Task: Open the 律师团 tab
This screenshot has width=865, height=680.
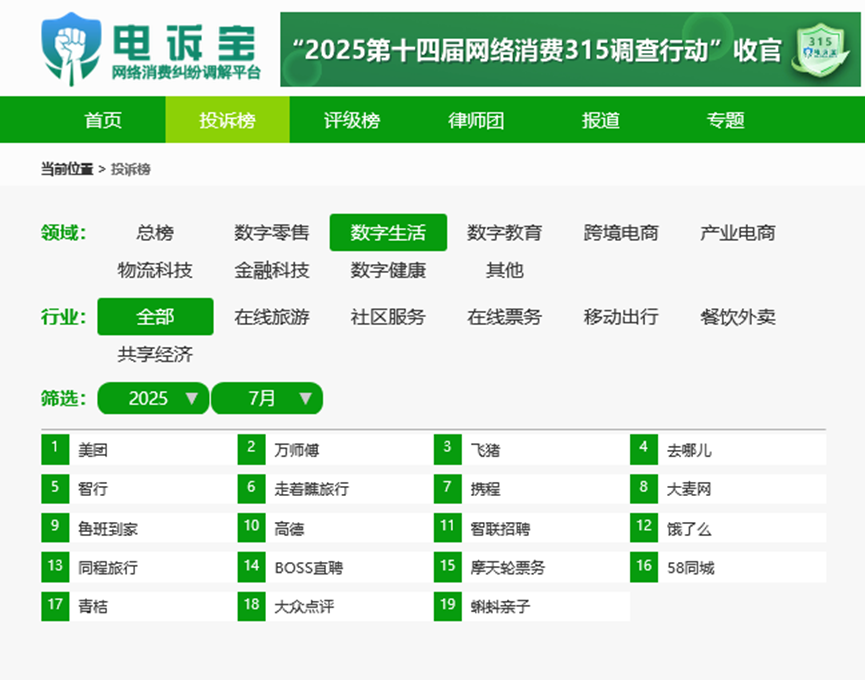Action: point(476,120)
